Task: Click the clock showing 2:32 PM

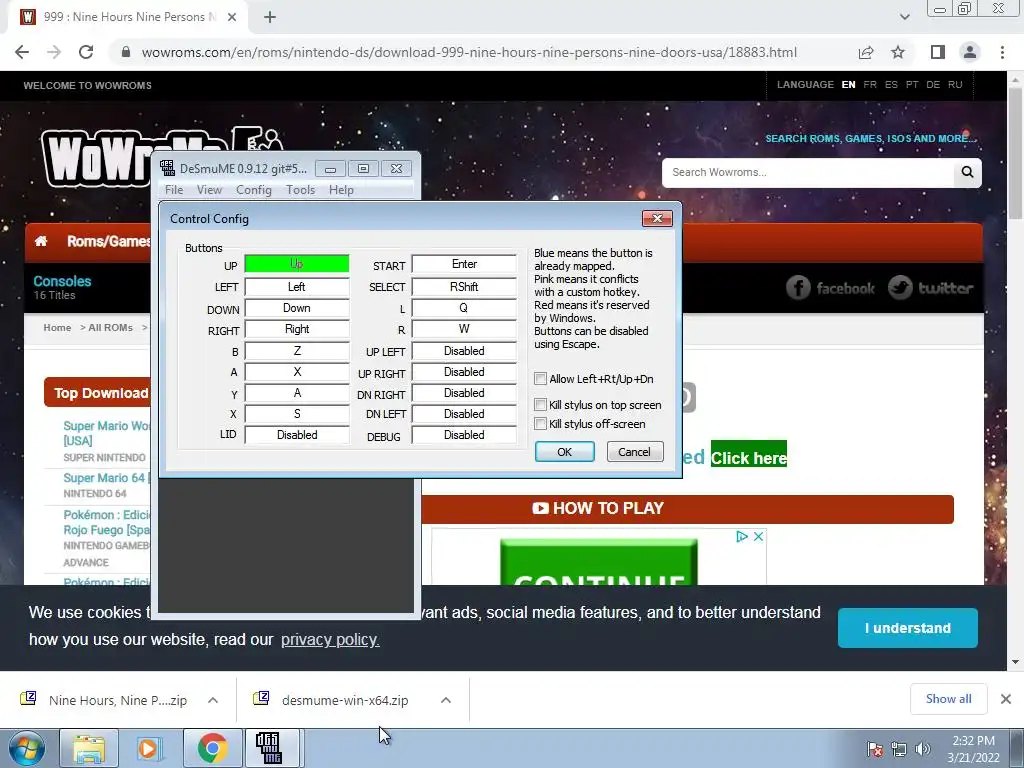Action: click(973, 749)
